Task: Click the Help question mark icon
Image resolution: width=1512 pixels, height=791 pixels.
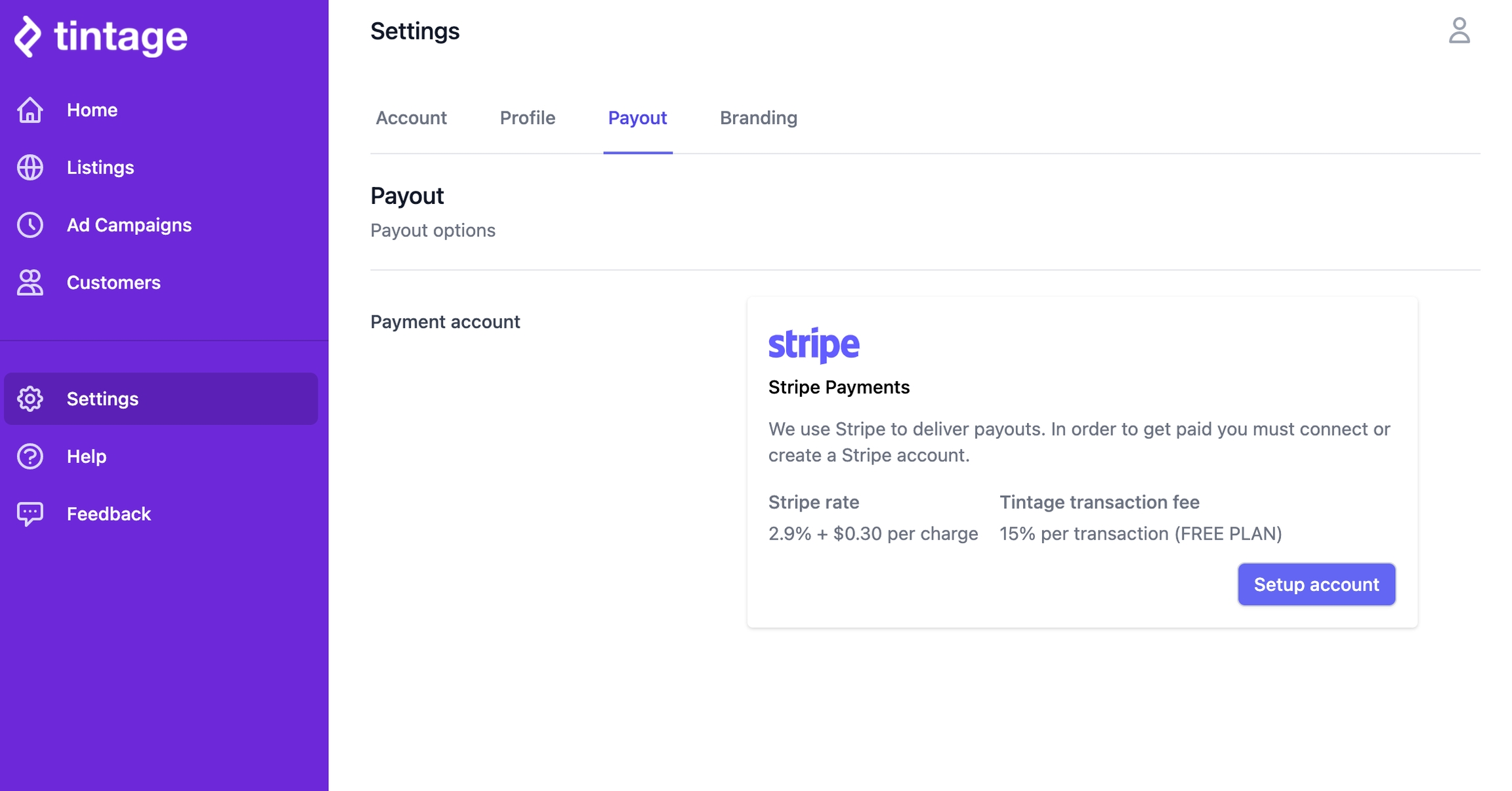Action: pyautogui.click(x=30, y=456)
